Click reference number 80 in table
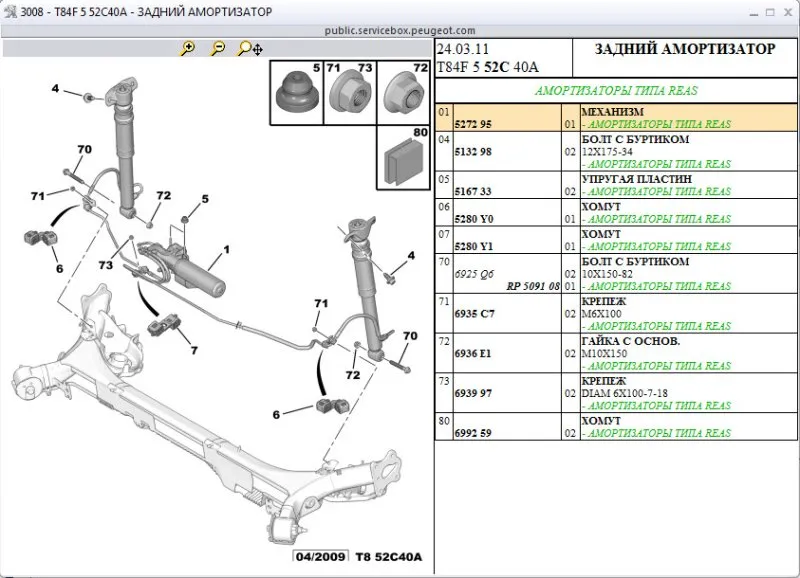 tap(444, 421)
